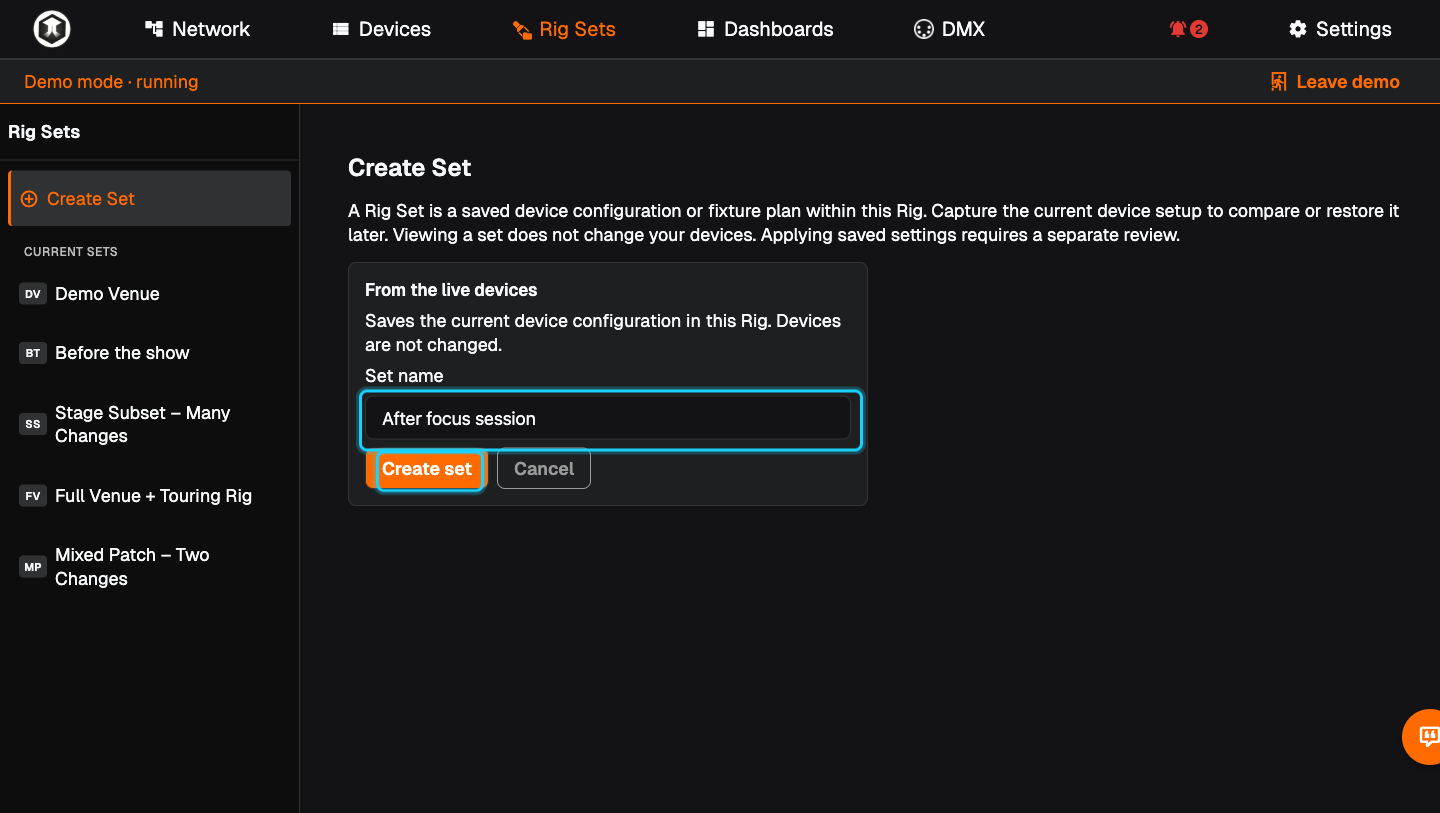This screenshot has height=813, width=1440.
Task: Click the MP badge for Mixed Patch
Action: pyautogui.click(x=33, y=567)
